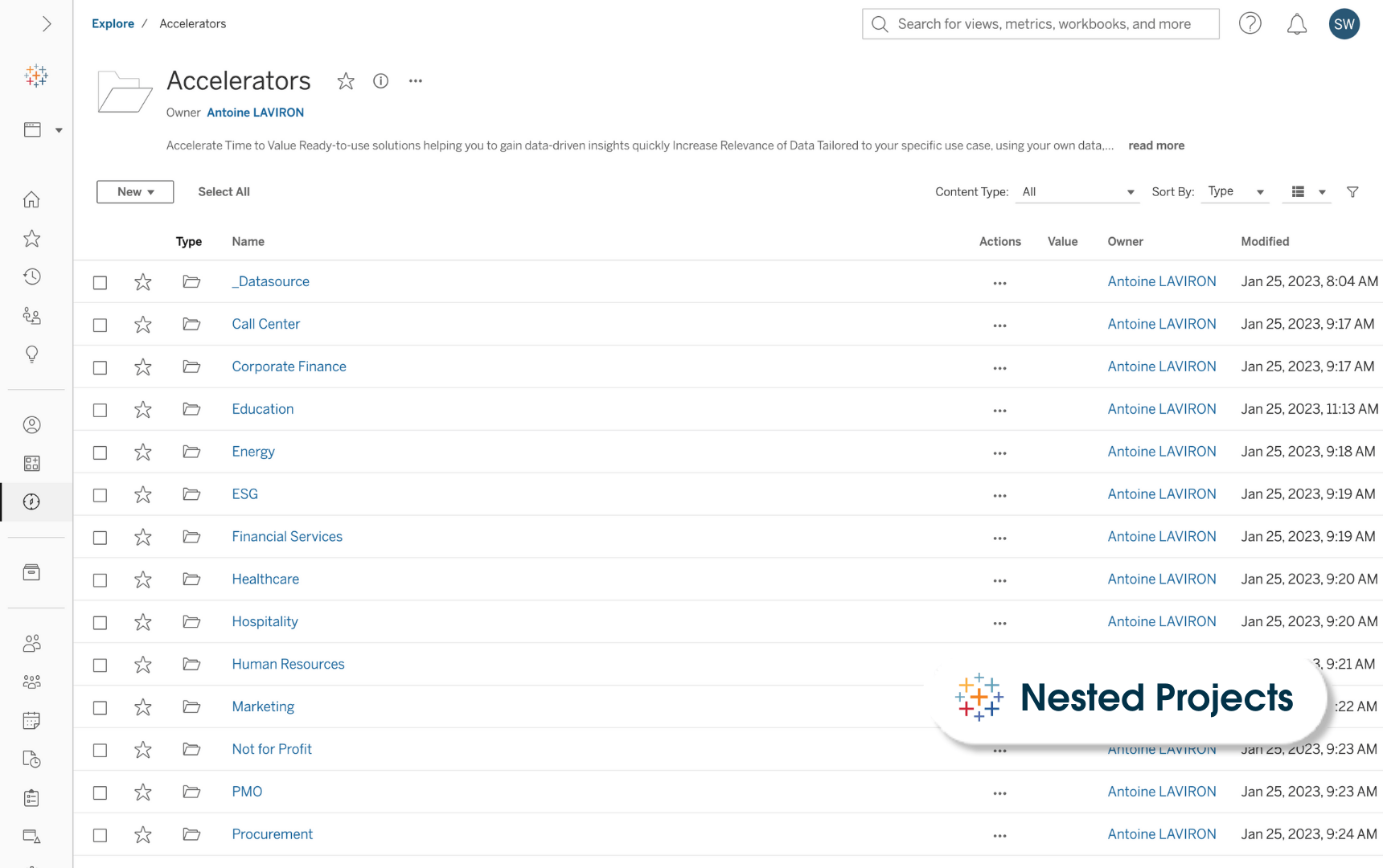Open the Home icon in sidebar
This screenshot has height=868, width=1383.
coord(31,199)
